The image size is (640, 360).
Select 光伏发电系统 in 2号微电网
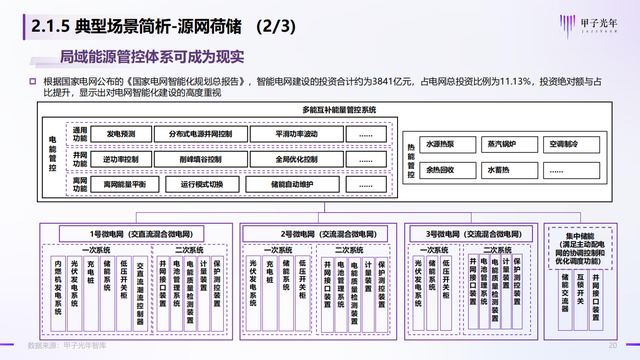pyautogui.click(x=253, y=293)
